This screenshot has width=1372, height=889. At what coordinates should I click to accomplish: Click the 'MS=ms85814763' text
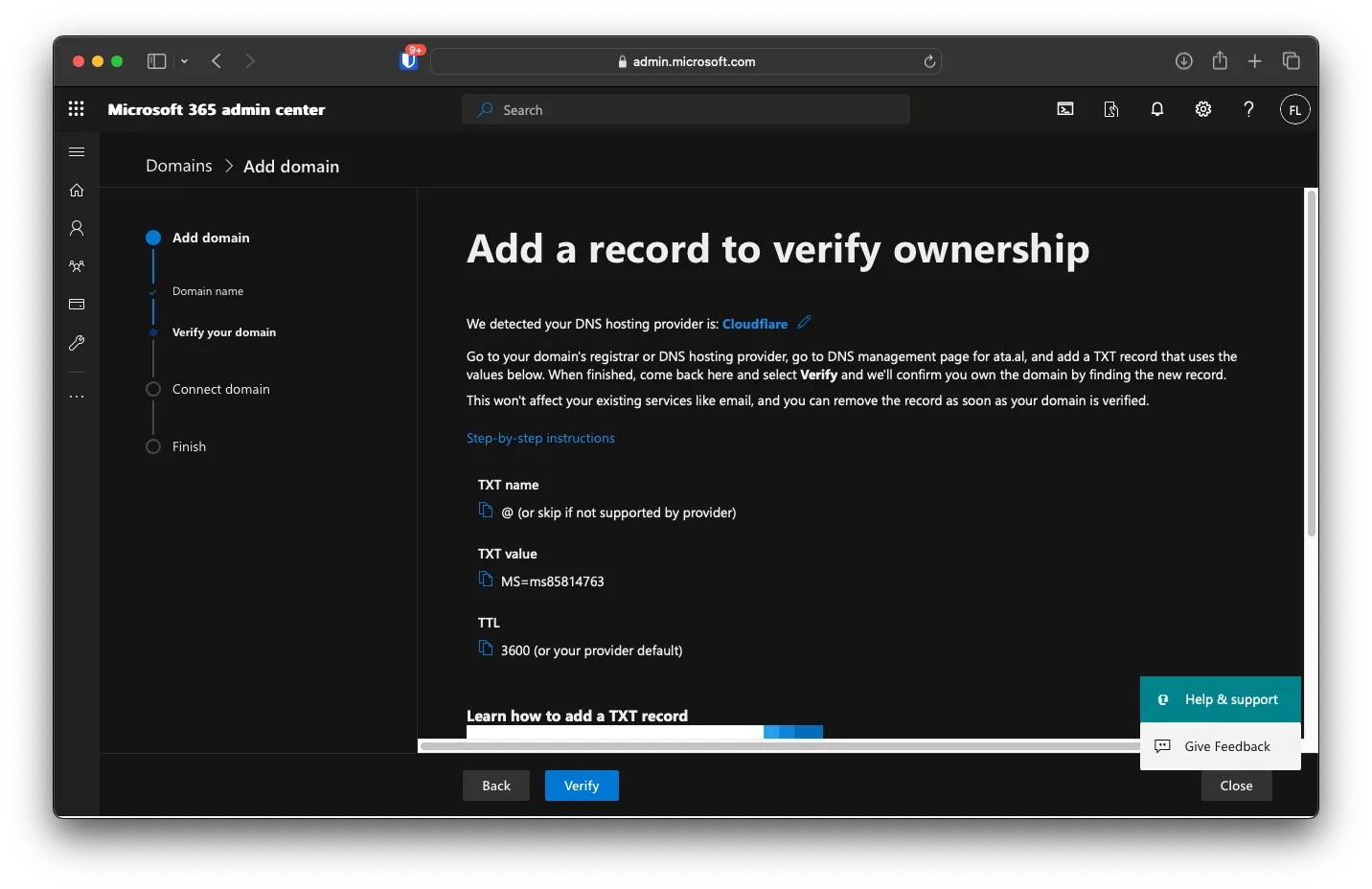553,581
